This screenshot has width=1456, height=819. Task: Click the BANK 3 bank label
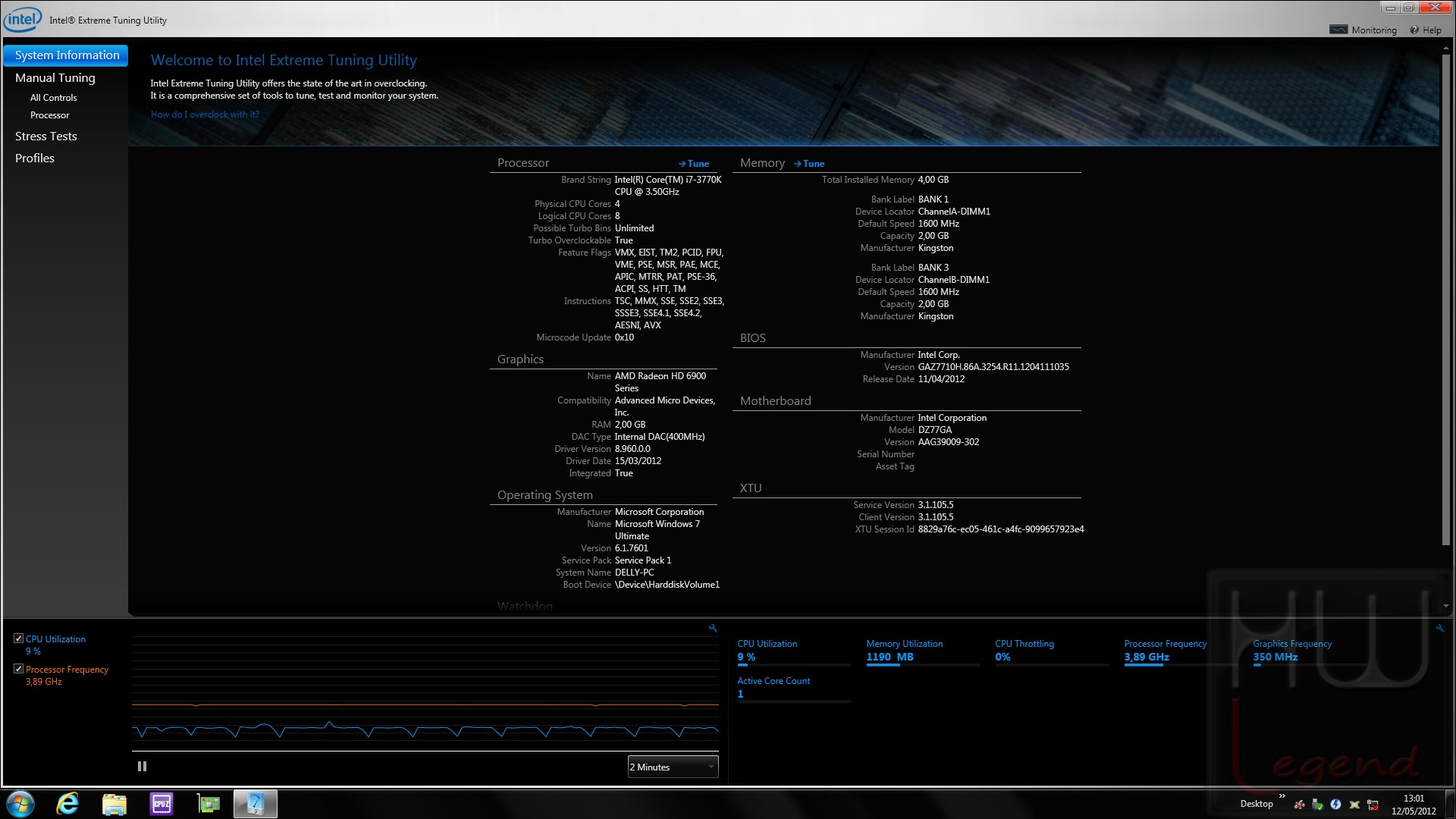tap(934, 268)
